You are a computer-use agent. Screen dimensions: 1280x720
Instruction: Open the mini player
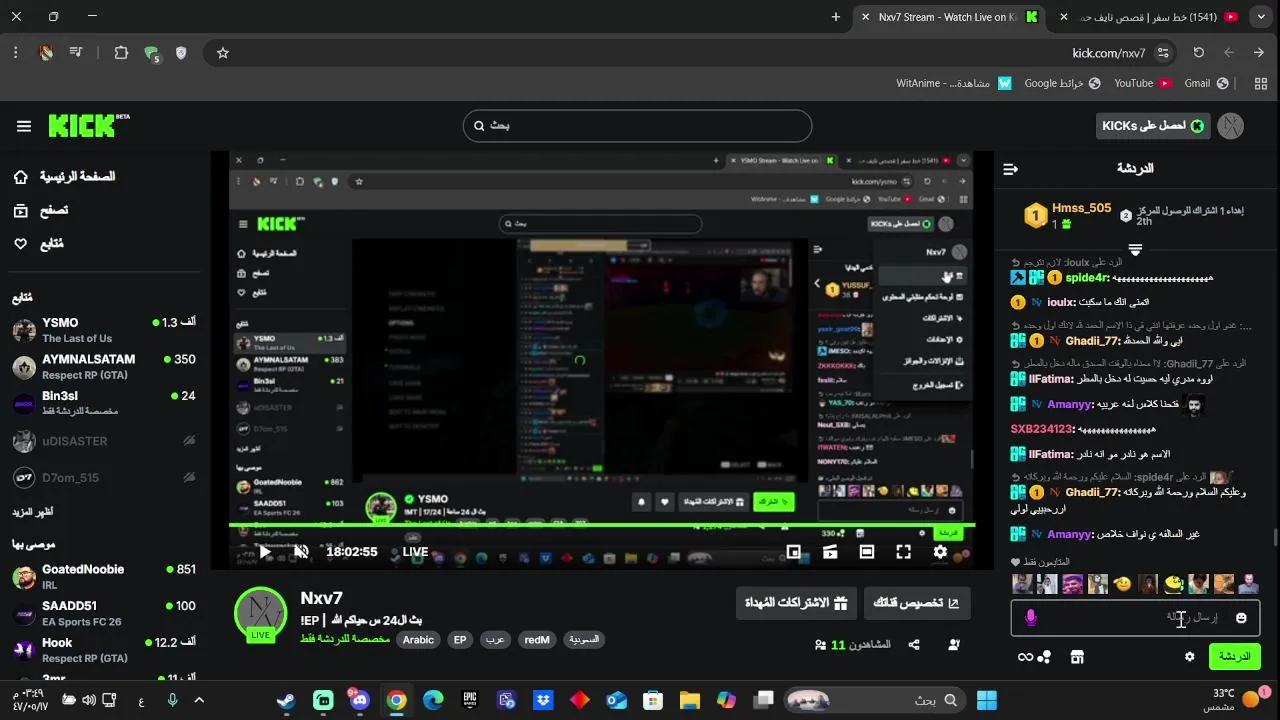[x=793, y=552]
